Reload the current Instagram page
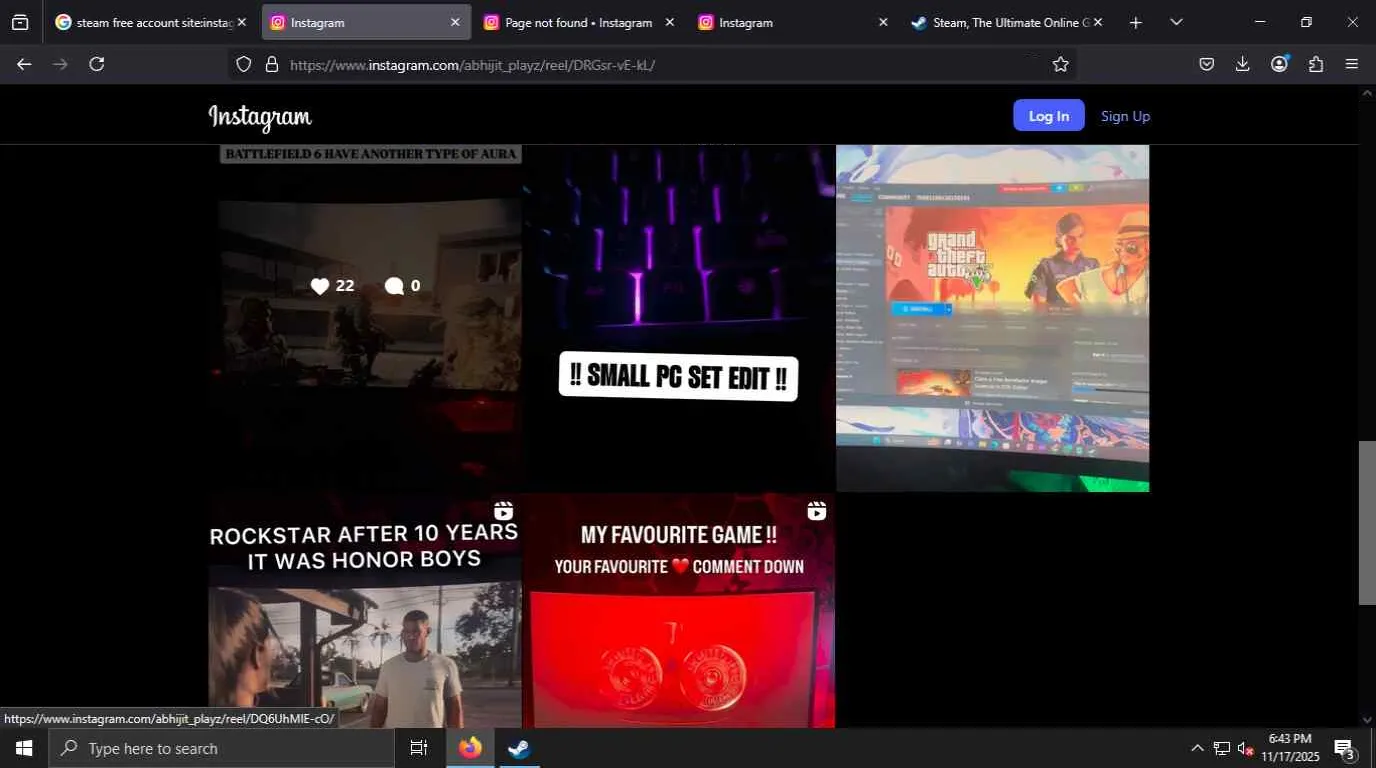The width and height of the screenshot is (1376, 768). point(97,64)
